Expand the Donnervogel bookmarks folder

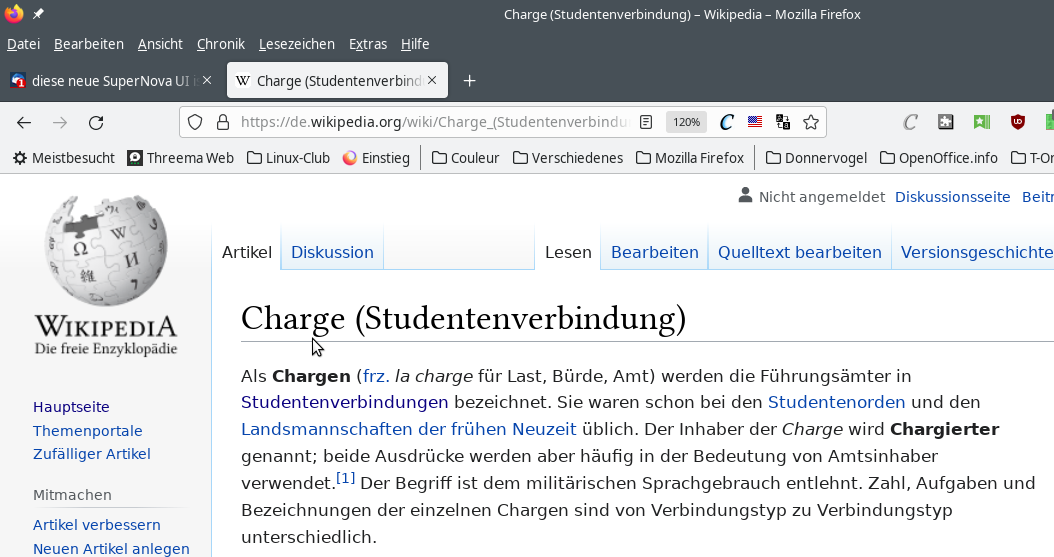[817, 158]
